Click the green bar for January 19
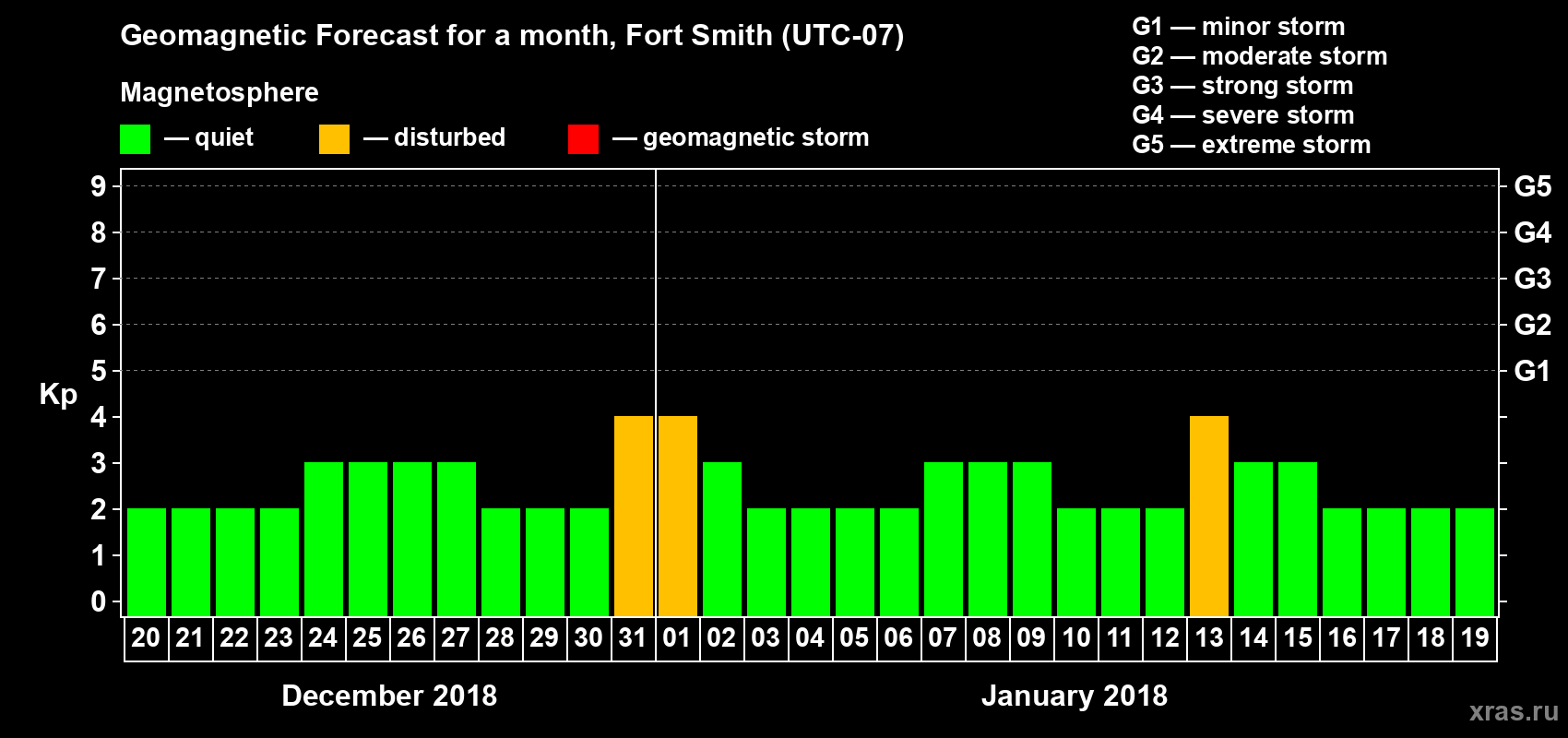This screenshot has height=738, width=1568. tap(1475, 563)
